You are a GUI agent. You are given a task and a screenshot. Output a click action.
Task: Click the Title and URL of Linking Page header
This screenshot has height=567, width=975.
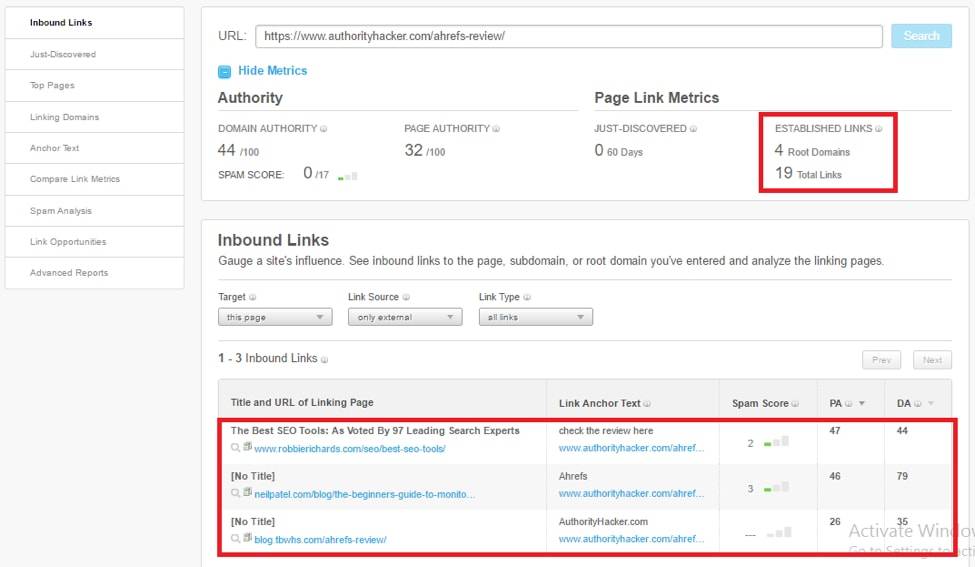tap(302, 403)
